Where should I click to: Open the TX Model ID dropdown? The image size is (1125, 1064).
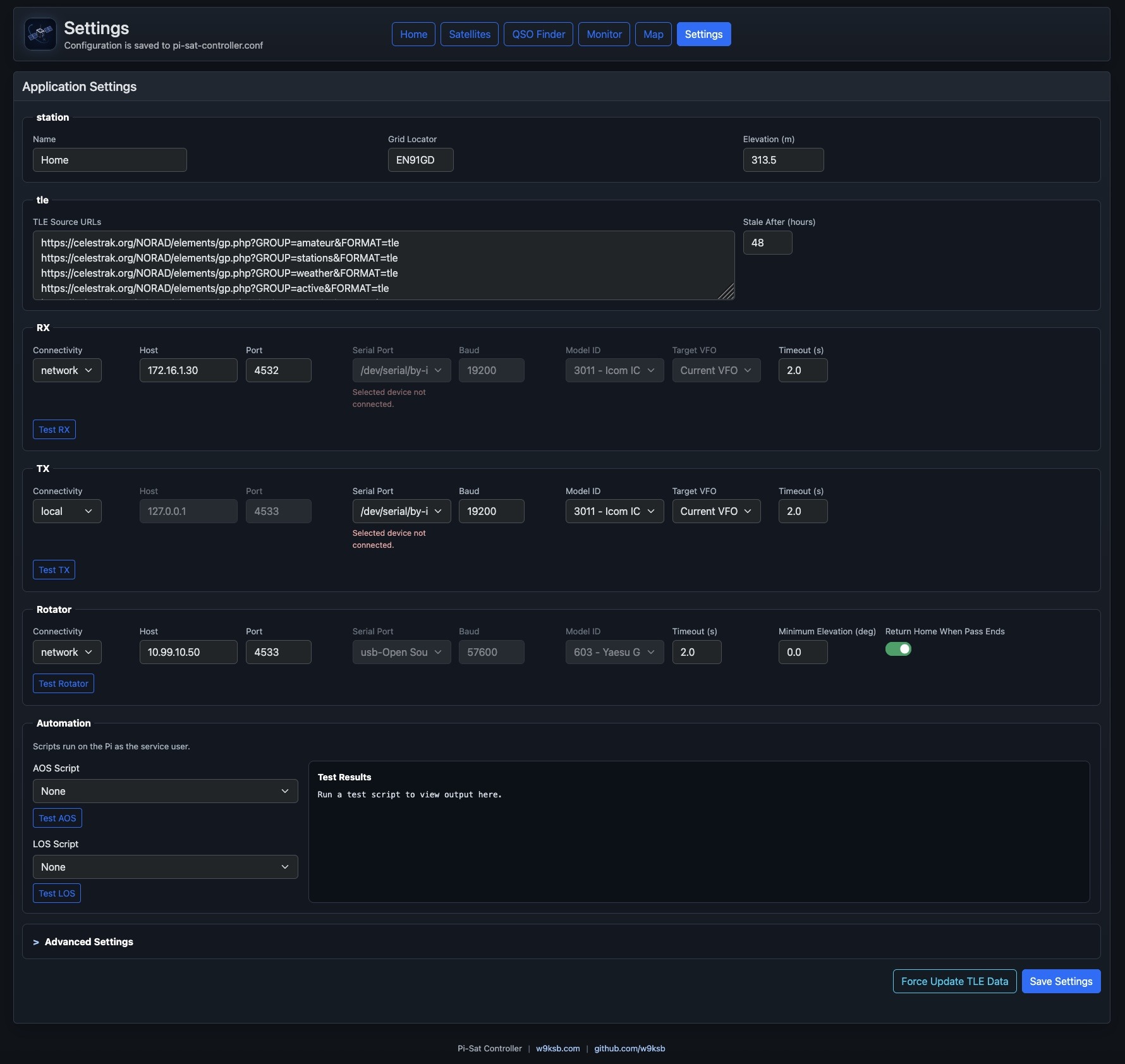point(614,511)
